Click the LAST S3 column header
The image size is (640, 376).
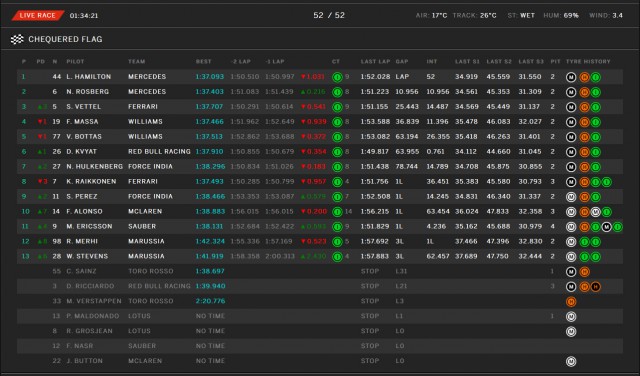(x=531, y=62)
